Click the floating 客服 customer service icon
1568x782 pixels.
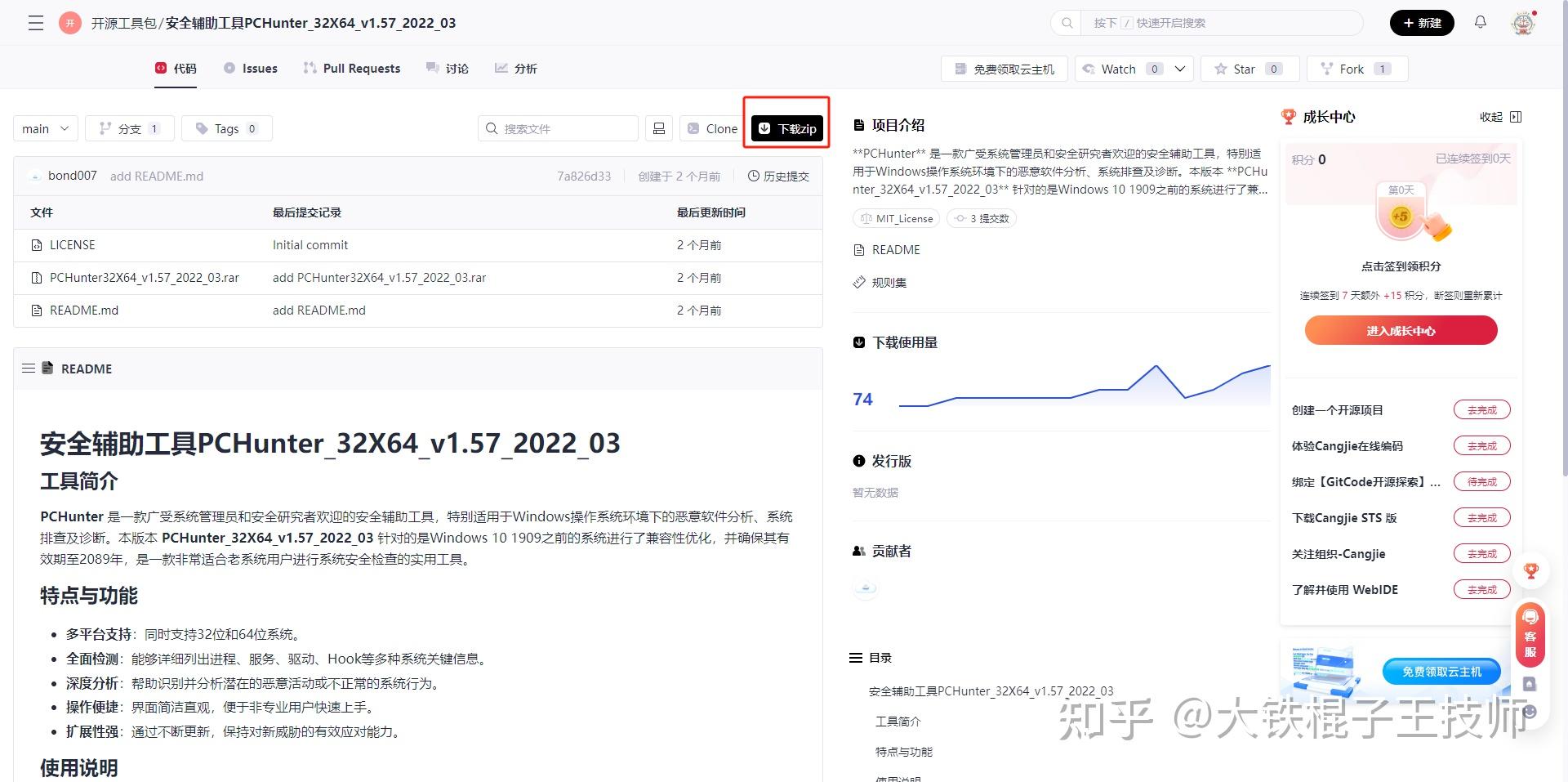[x=1530, y=636]
